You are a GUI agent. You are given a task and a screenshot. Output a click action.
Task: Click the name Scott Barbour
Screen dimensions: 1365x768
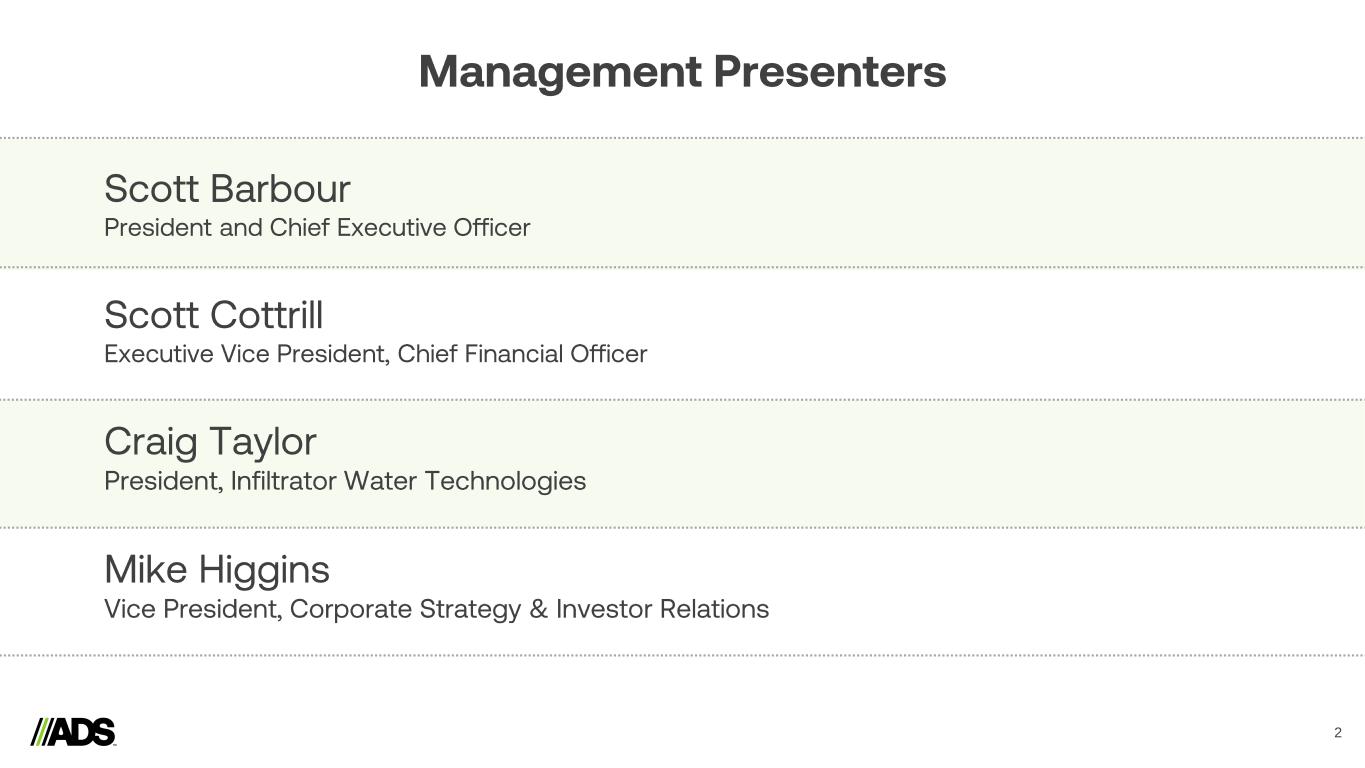click(x=227, y=189)
